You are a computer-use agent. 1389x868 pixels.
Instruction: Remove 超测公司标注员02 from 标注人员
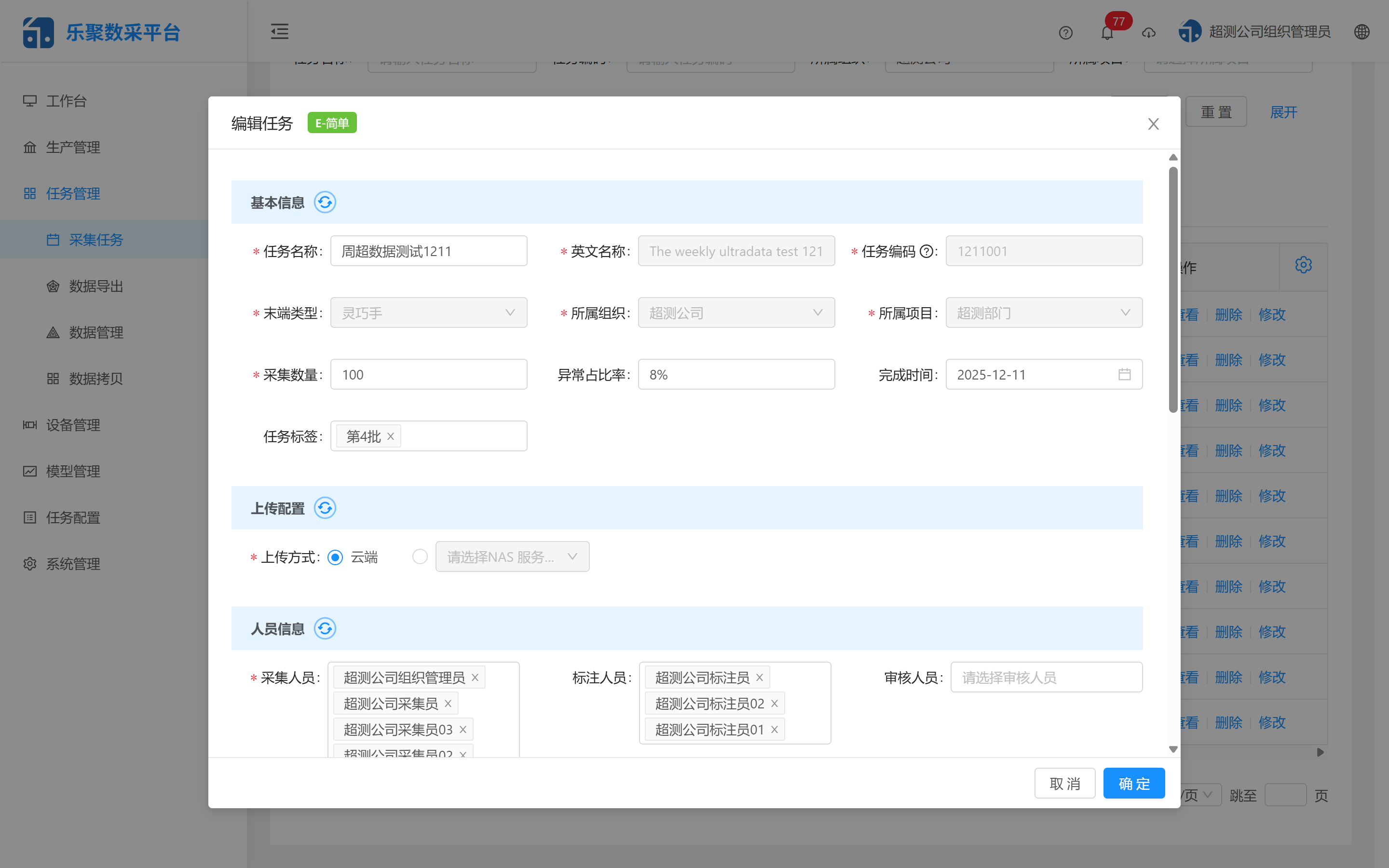point(774,703)
